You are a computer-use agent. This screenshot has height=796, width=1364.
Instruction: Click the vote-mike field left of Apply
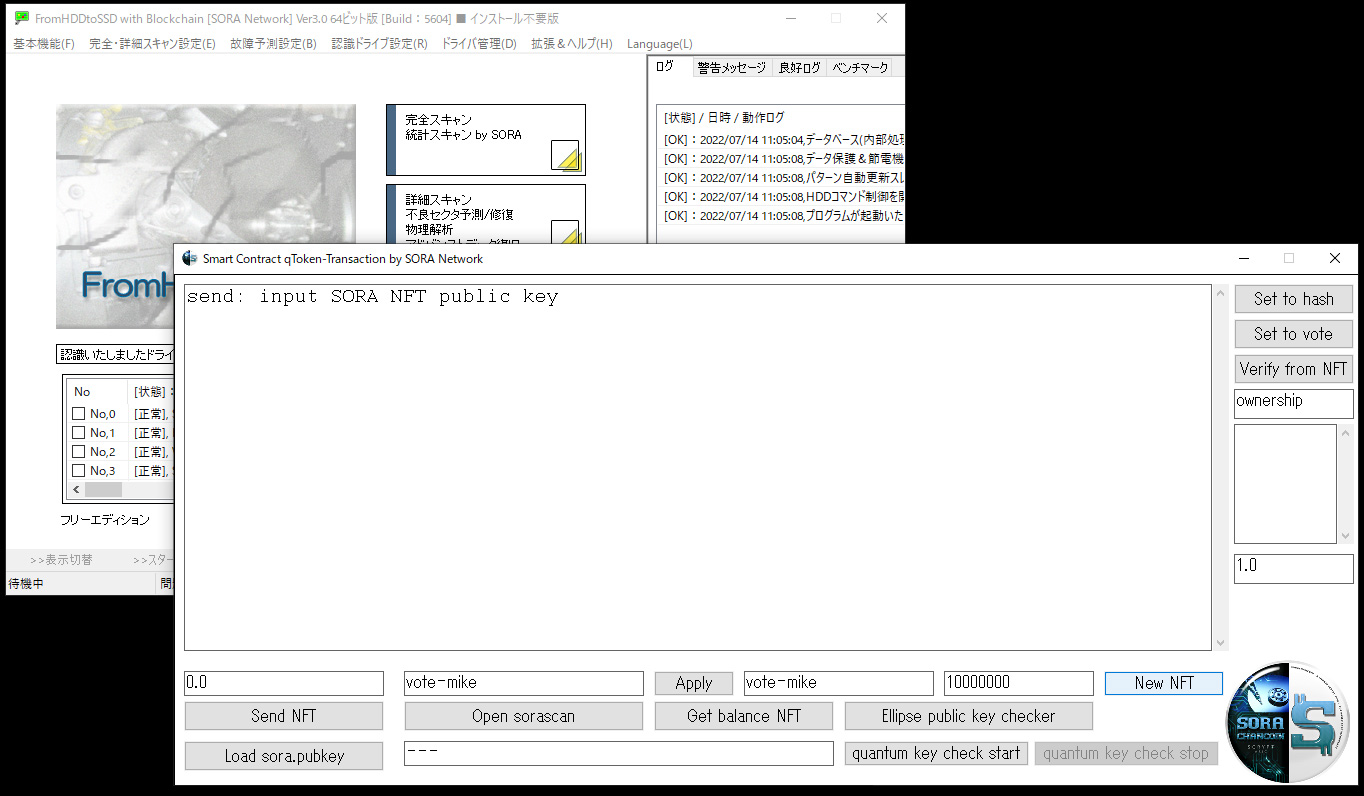(523, 683)
